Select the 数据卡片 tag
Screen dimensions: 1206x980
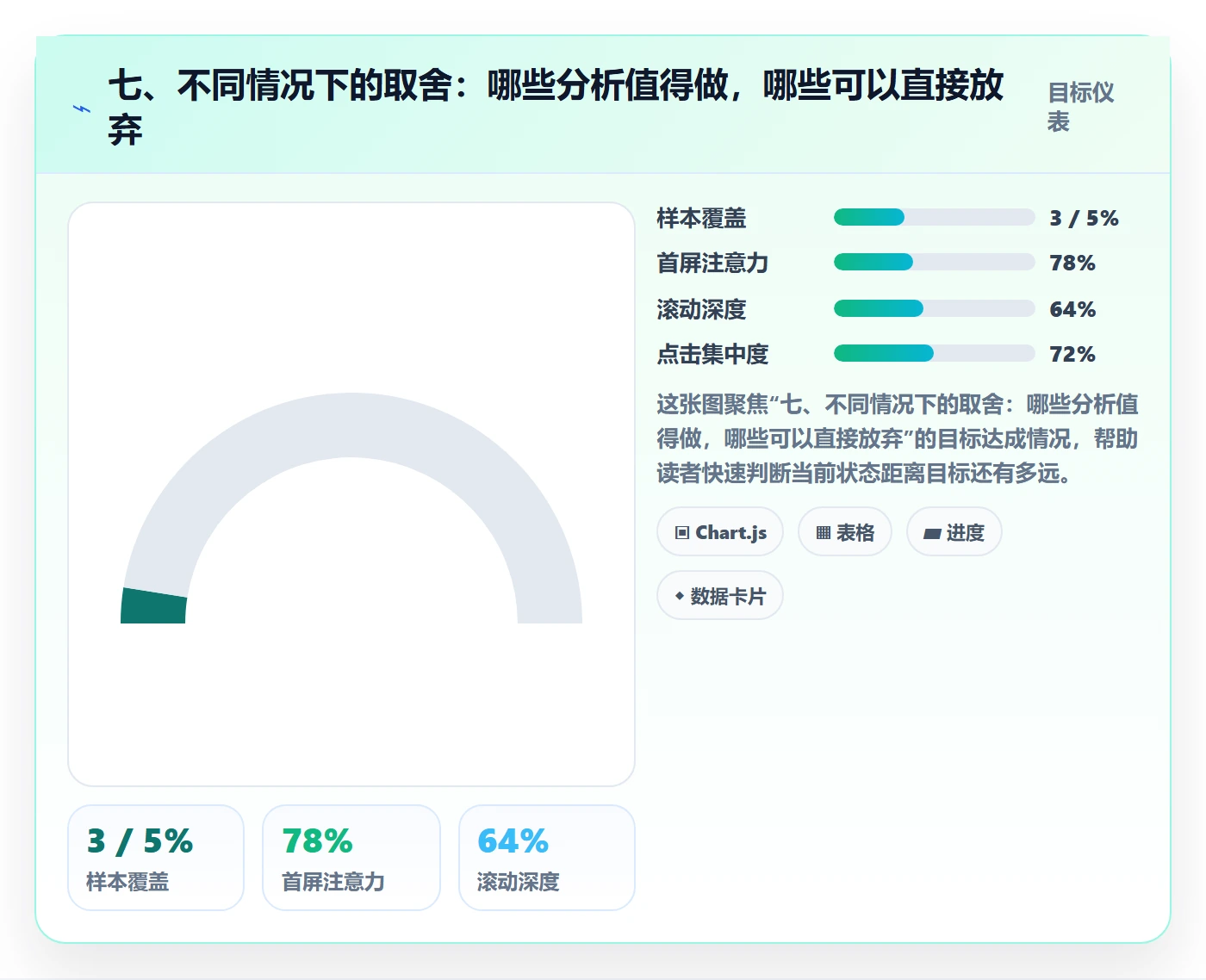pos(720,595)
